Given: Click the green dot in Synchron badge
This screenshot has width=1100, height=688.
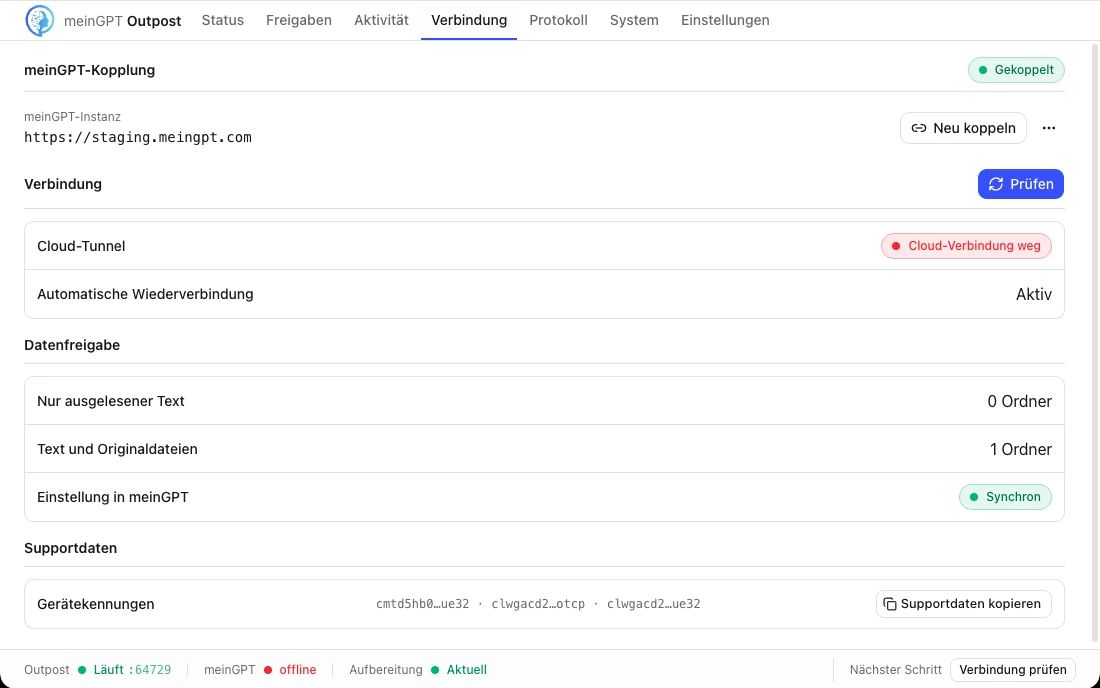Looking at the screenshot, I should 973,497.
